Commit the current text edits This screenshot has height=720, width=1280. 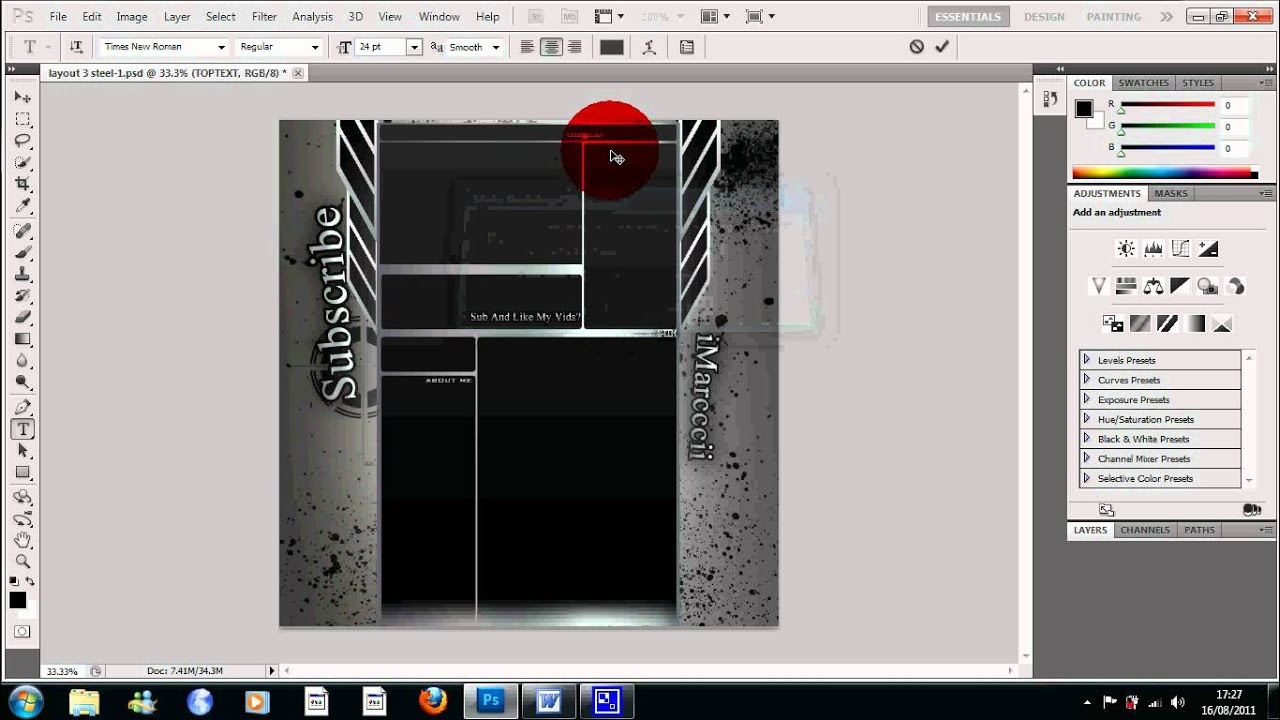click(942, 47)
